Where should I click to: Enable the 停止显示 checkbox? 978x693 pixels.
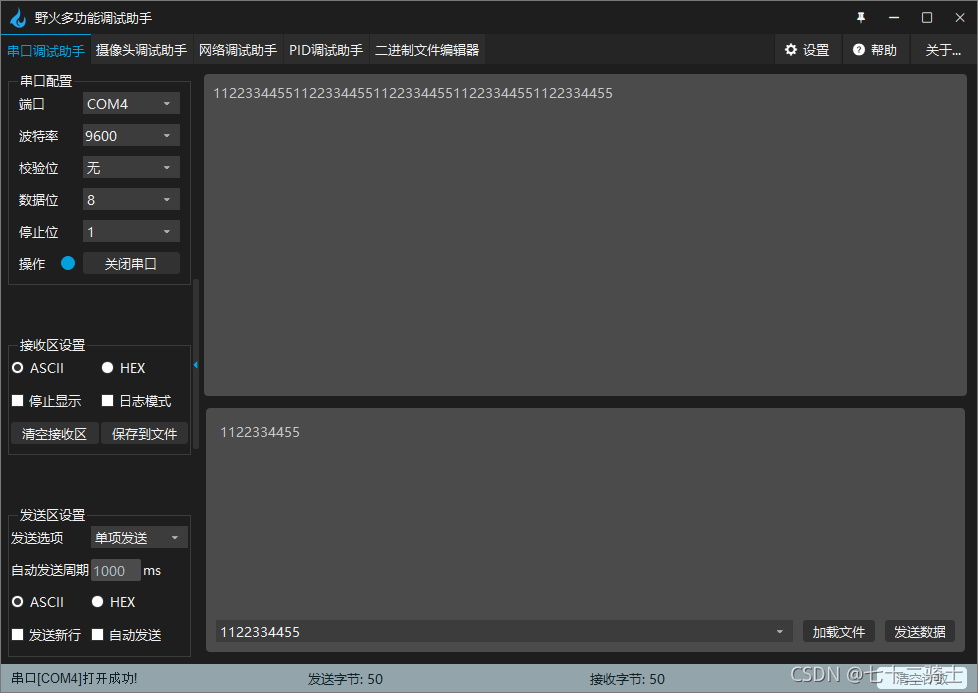tap(47, 400)
